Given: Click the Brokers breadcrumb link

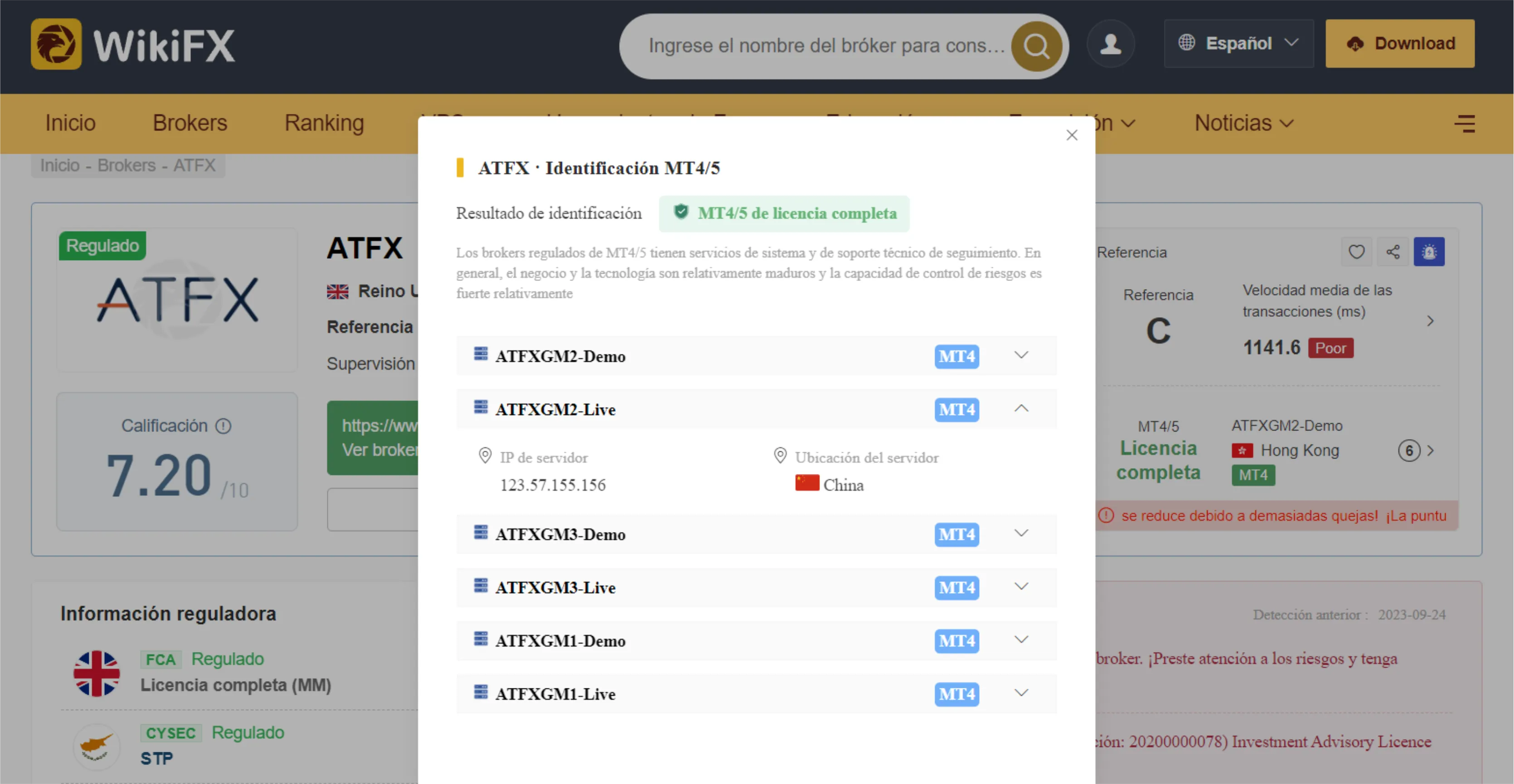Looking at the screenshot, I should 126,165.
